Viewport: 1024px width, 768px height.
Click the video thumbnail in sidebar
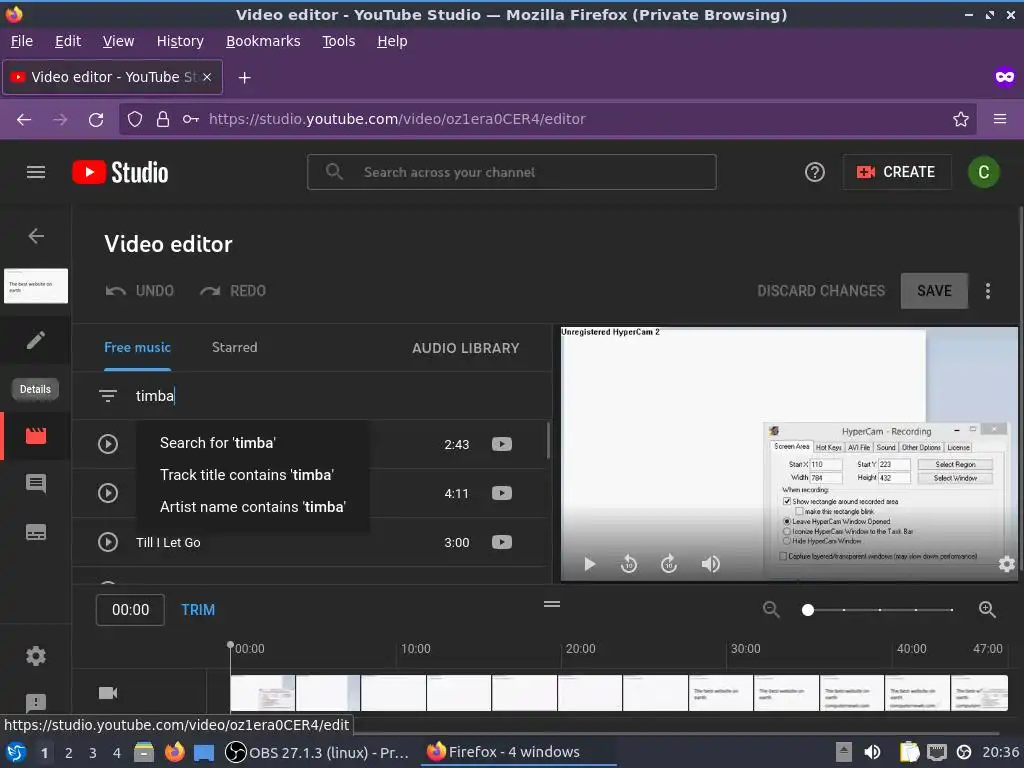pos(36,286)
